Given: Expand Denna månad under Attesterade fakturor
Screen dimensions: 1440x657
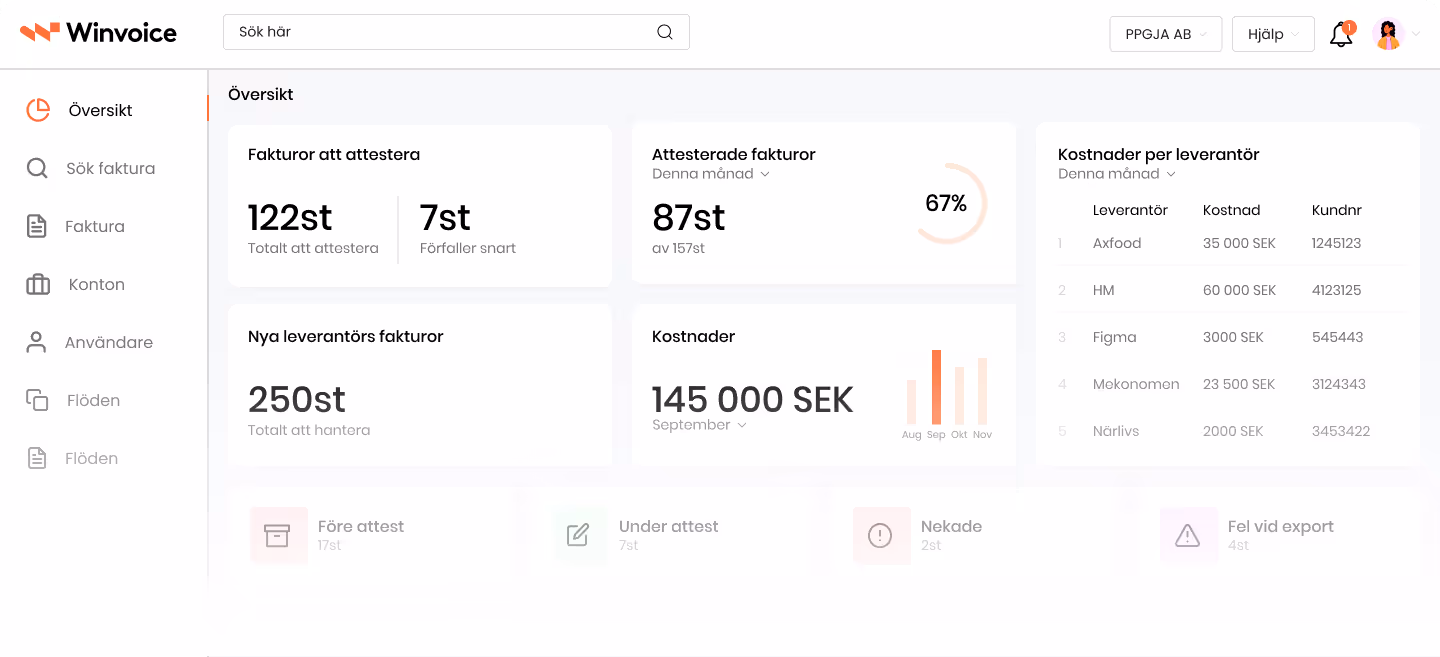Looking at the screenshot, I should pyautogui.click(x=711, y=172).
